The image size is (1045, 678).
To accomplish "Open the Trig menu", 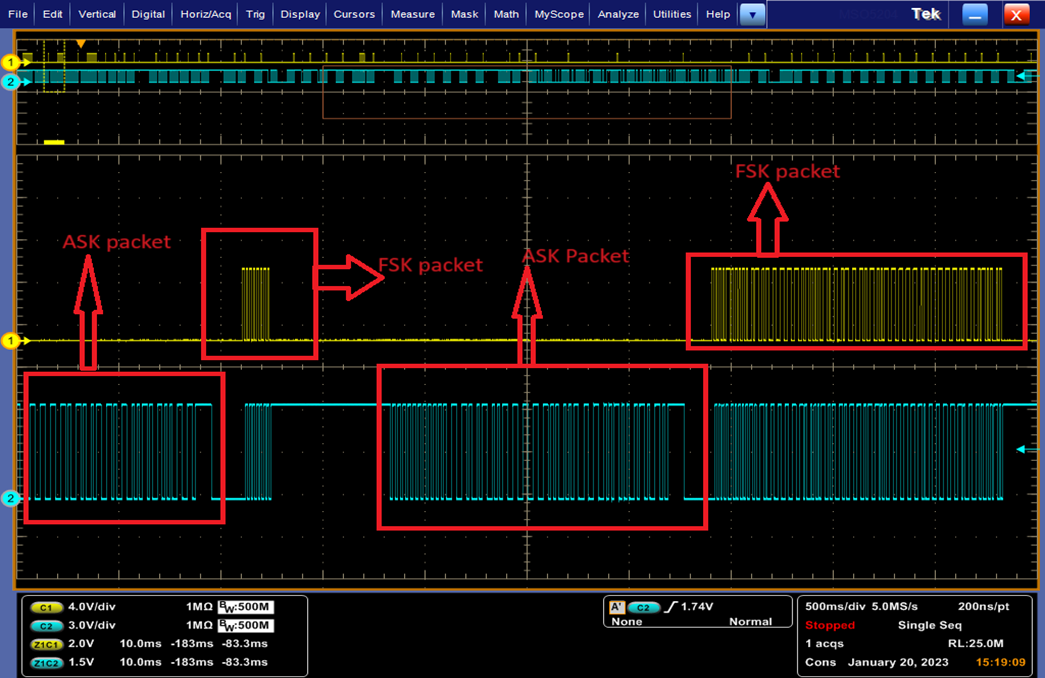I will (256, 15).
